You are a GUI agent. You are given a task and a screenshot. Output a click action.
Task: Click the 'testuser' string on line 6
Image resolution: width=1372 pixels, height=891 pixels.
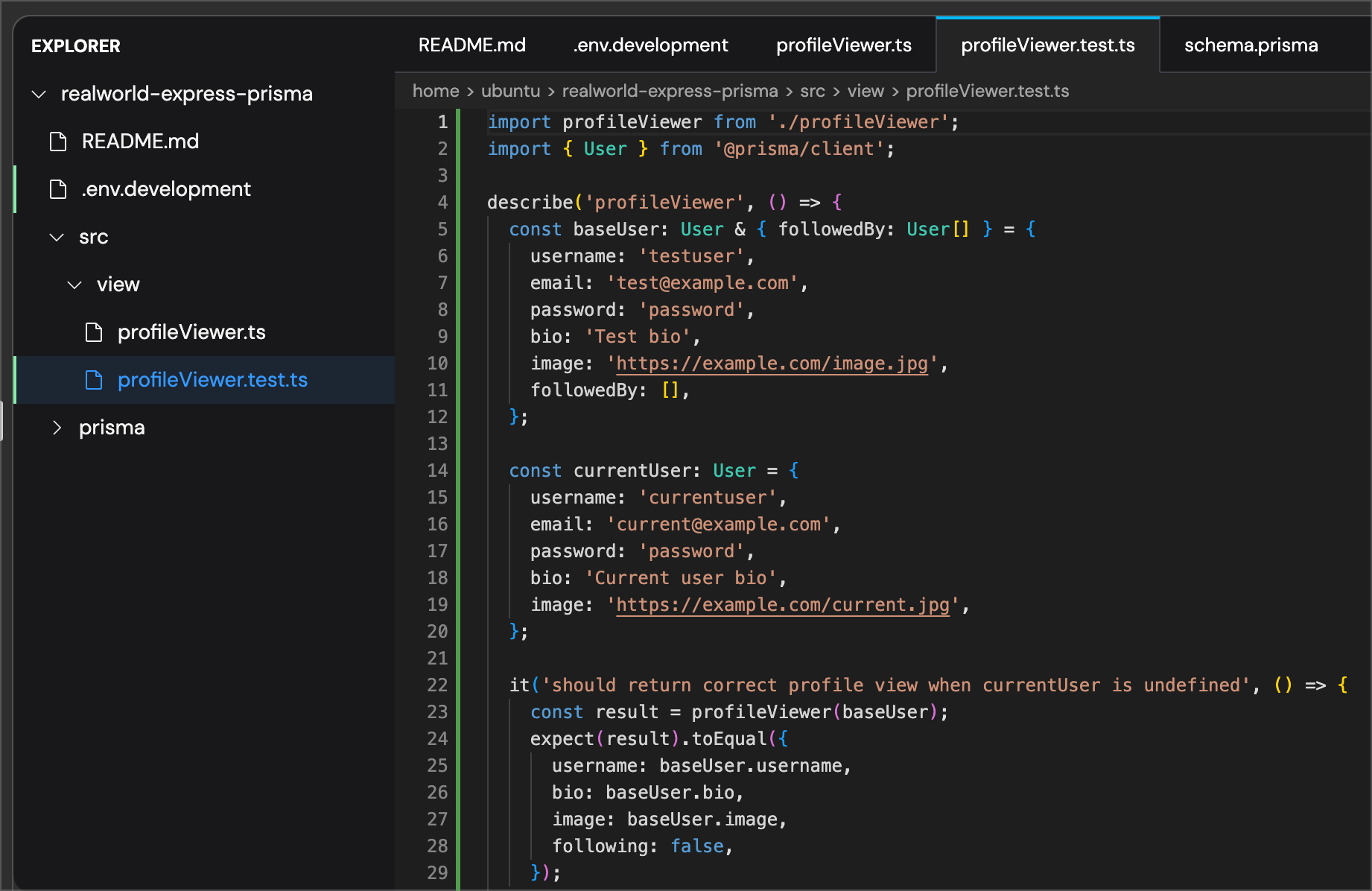click(691, 256)
